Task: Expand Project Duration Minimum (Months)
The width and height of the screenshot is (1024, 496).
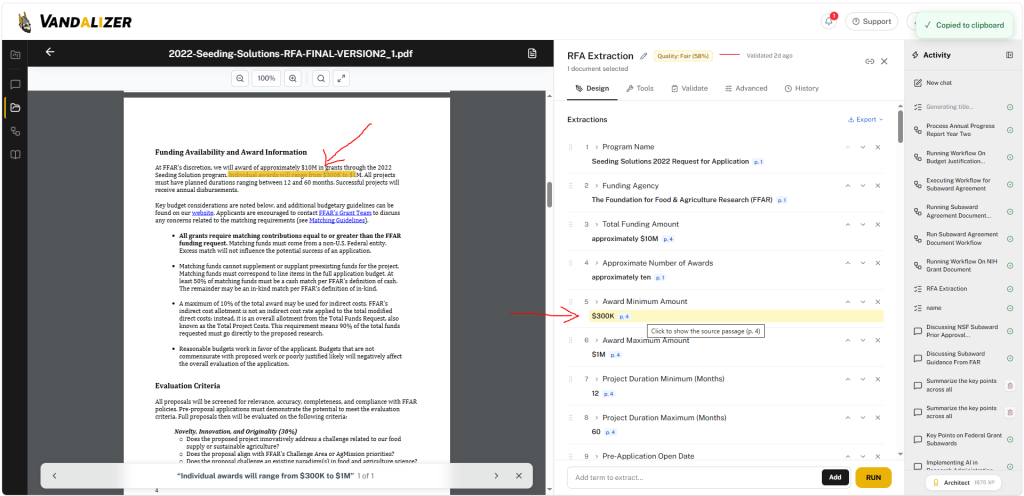Action: (597, 379)
